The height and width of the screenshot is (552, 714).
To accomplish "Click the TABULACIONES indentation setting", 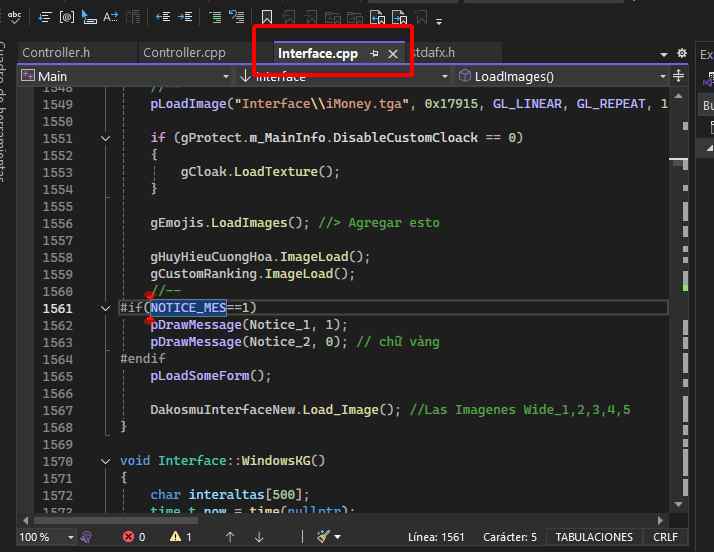I will [594, 537].
